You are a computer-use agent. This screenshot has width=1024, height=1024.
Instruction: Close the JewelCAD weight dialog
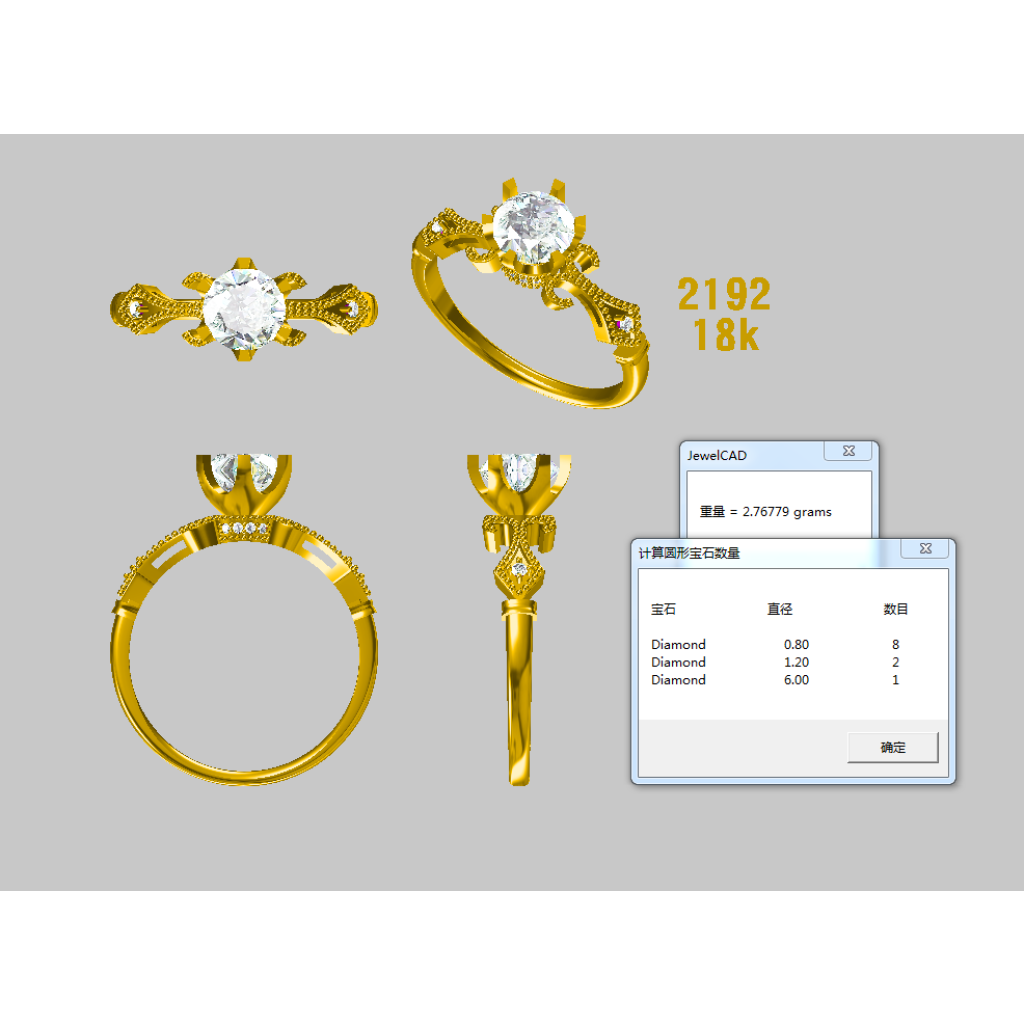(x=848, y=452)
